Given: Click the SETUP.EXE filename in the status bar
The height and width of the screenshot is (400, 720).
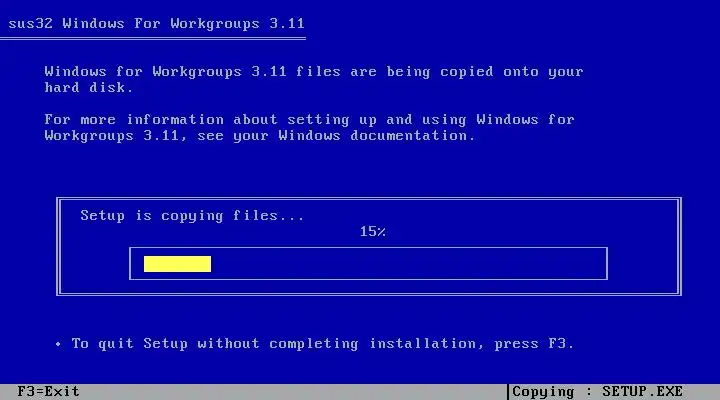Looking at the screenshot, I should (x=642, y=392).
